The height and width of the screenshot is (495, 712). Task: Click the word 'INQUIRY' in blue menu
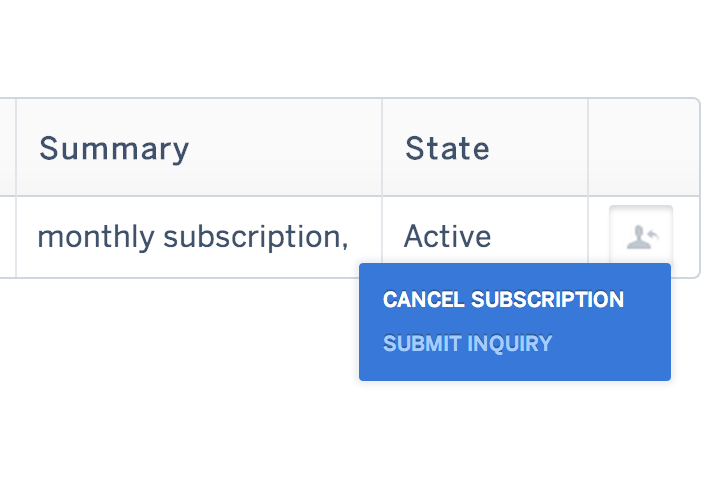click(x=511, y=344)
